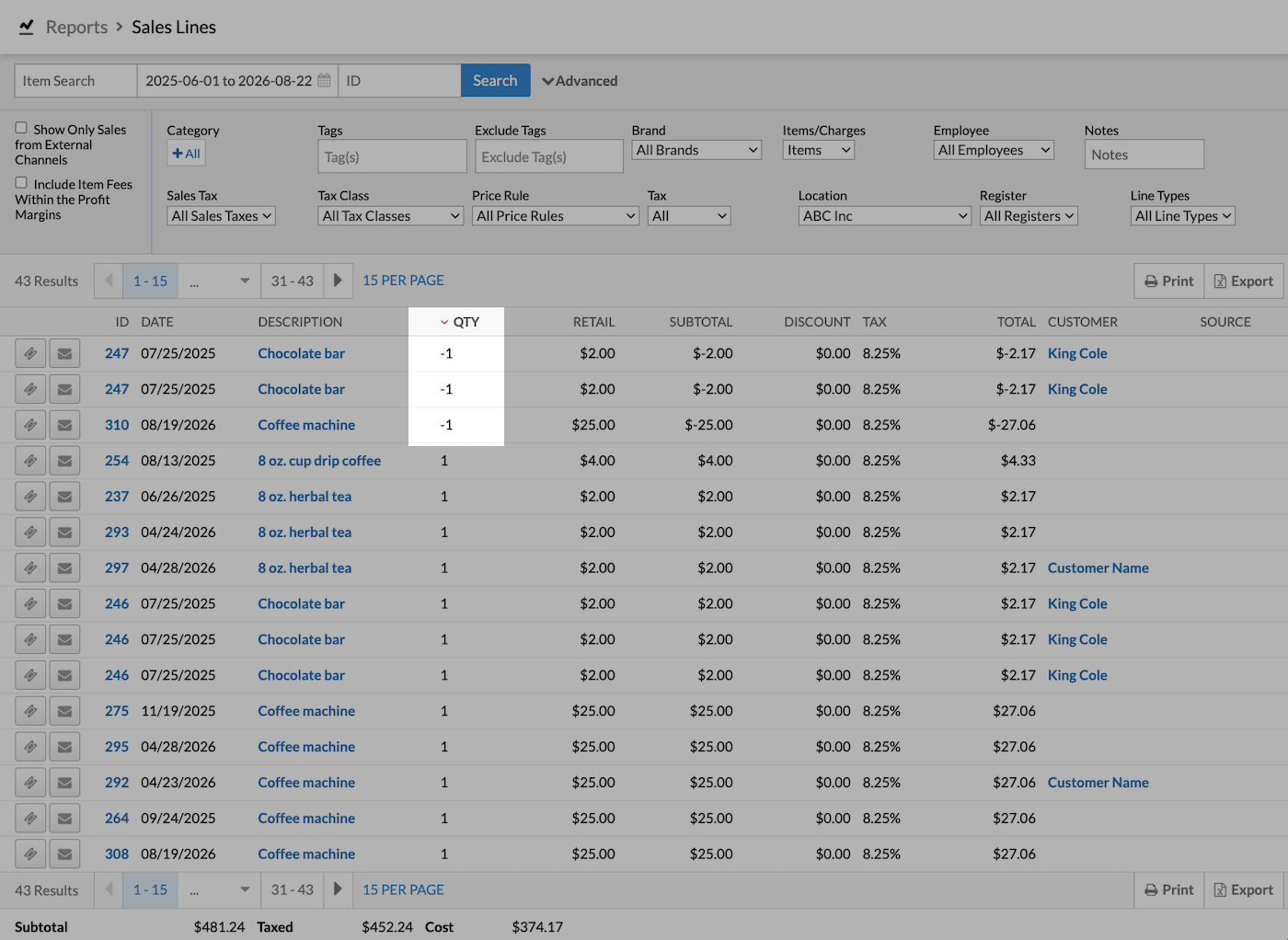Go to next page using top arrow
This screenshot has height=940, width=1288.
click(338, 281)
